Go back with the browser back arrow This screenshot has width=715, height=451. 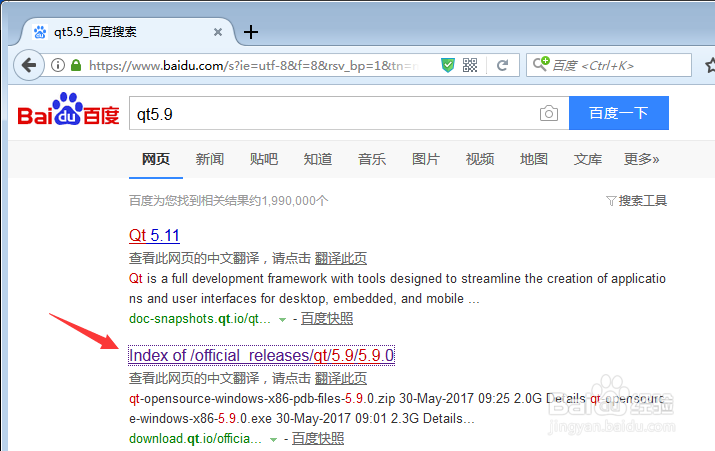pos(29,65)
